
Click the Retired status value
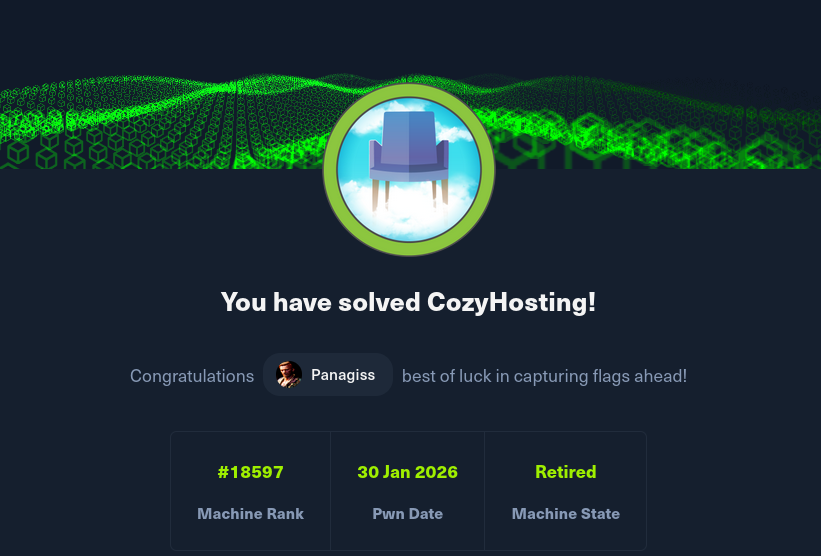click(x=565, y=472)
